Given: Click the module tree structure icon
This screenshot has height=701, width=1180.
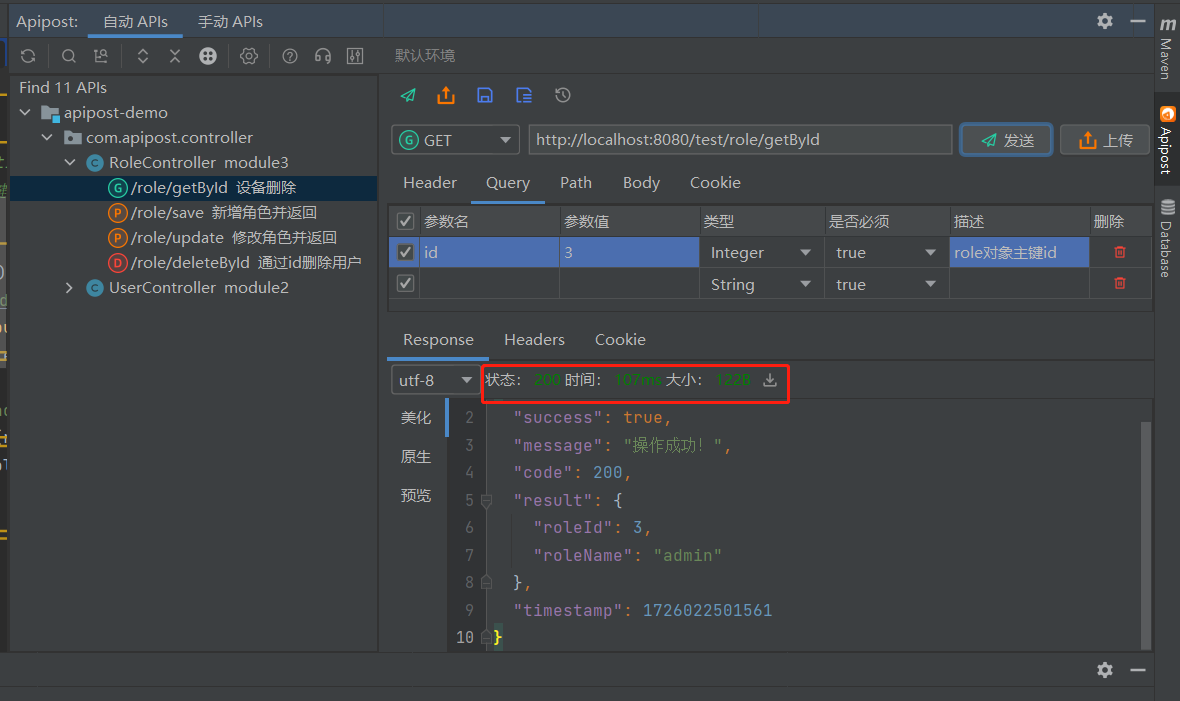Looking at the screenshot, I should (x=101, y=56).
